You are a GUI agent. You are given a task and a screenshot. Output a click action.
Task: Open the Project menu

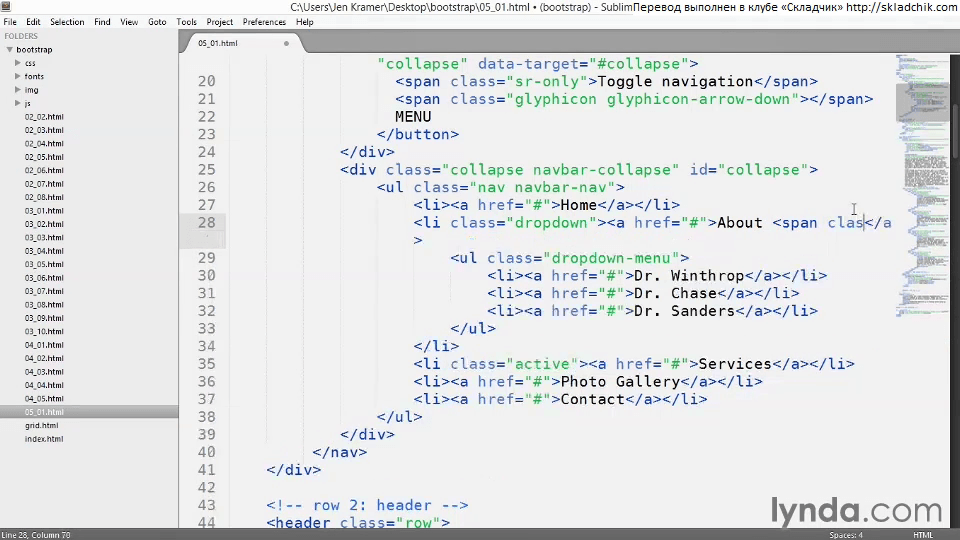(219, 21)
